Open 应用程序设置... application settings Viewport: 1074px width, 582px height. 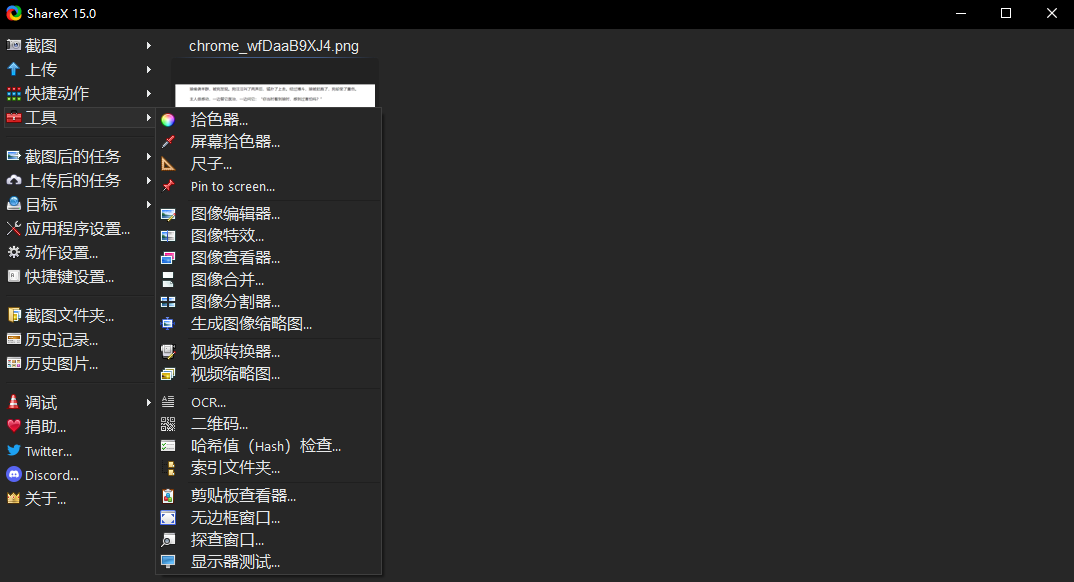[x=78, y=229]
